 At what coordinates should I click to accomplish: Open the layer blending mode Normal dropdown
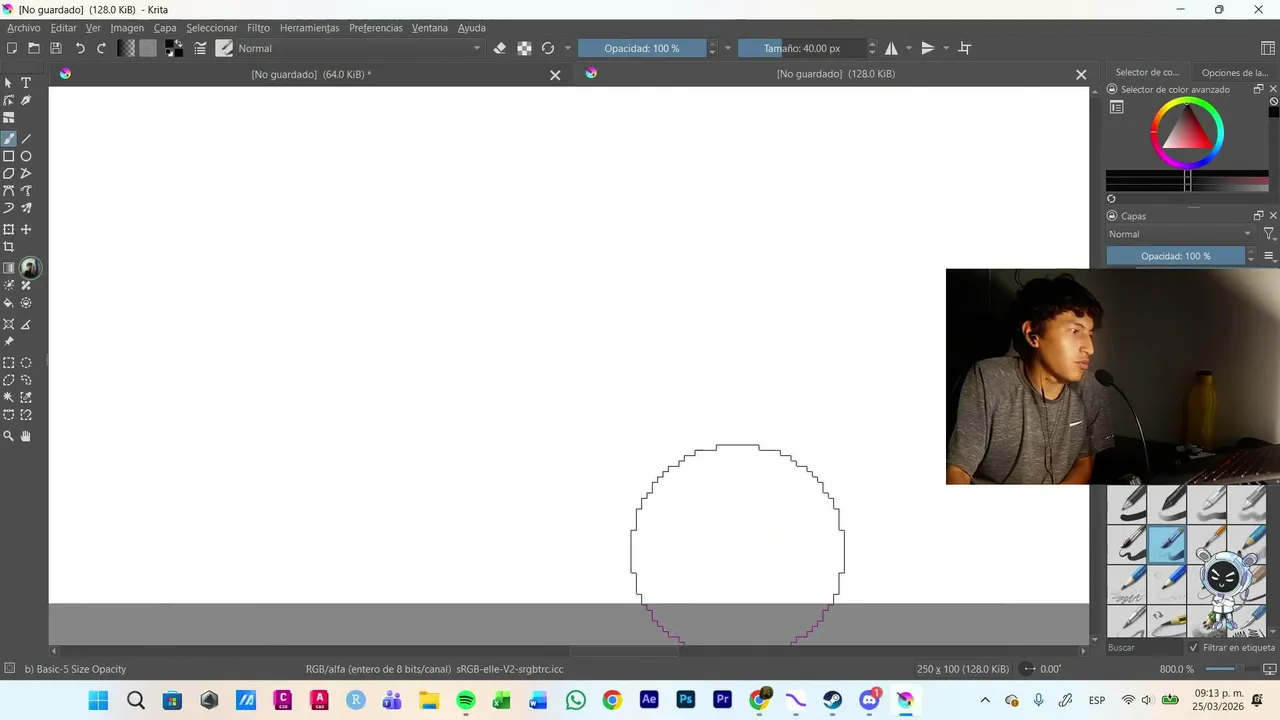pos(1180,234)
